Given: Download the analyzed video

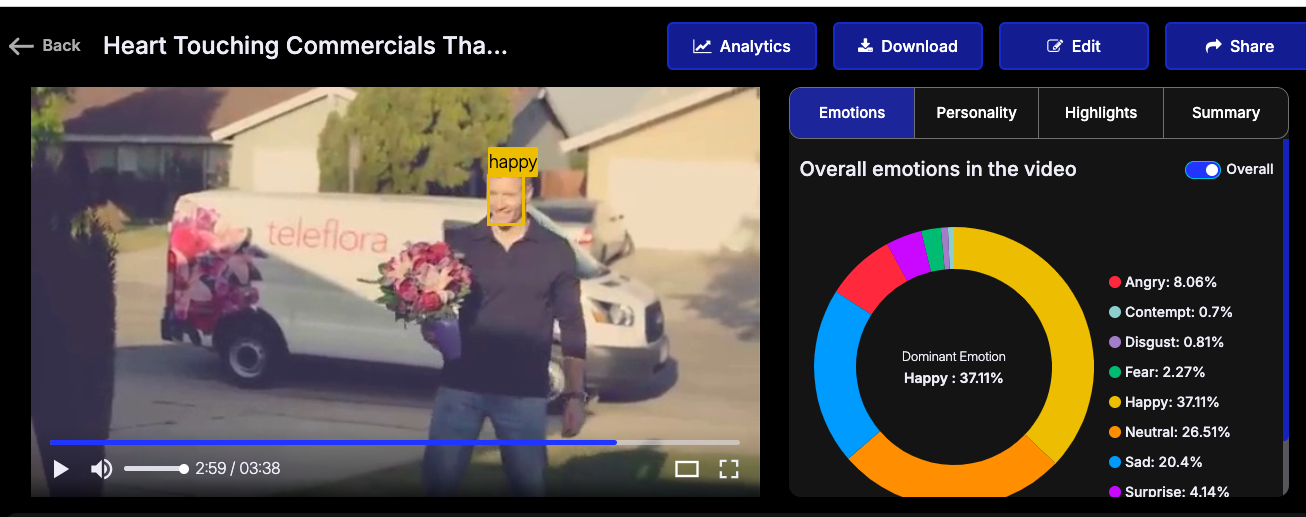Looking at the screenshot, I should point(908,46).
